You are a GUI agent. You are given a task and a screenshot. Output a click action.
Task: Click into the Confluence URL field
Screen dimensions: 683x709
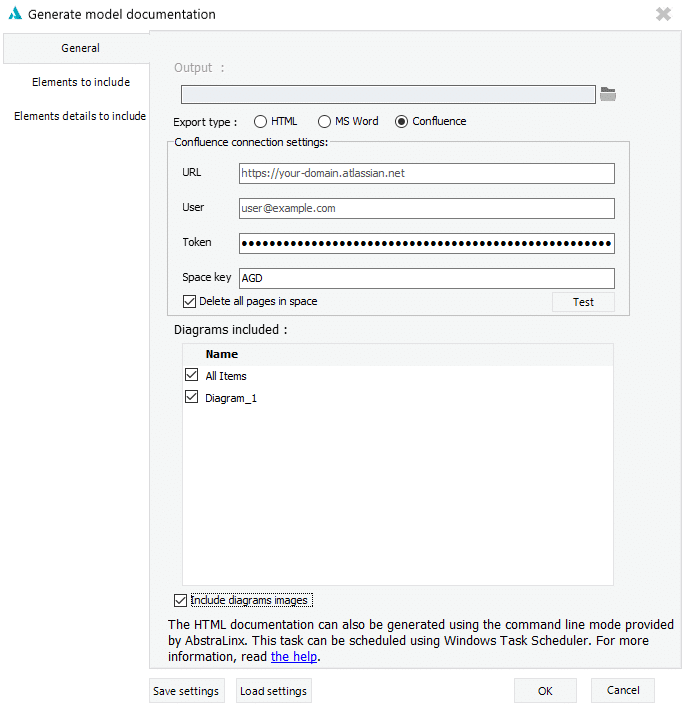tap(426, 173)
